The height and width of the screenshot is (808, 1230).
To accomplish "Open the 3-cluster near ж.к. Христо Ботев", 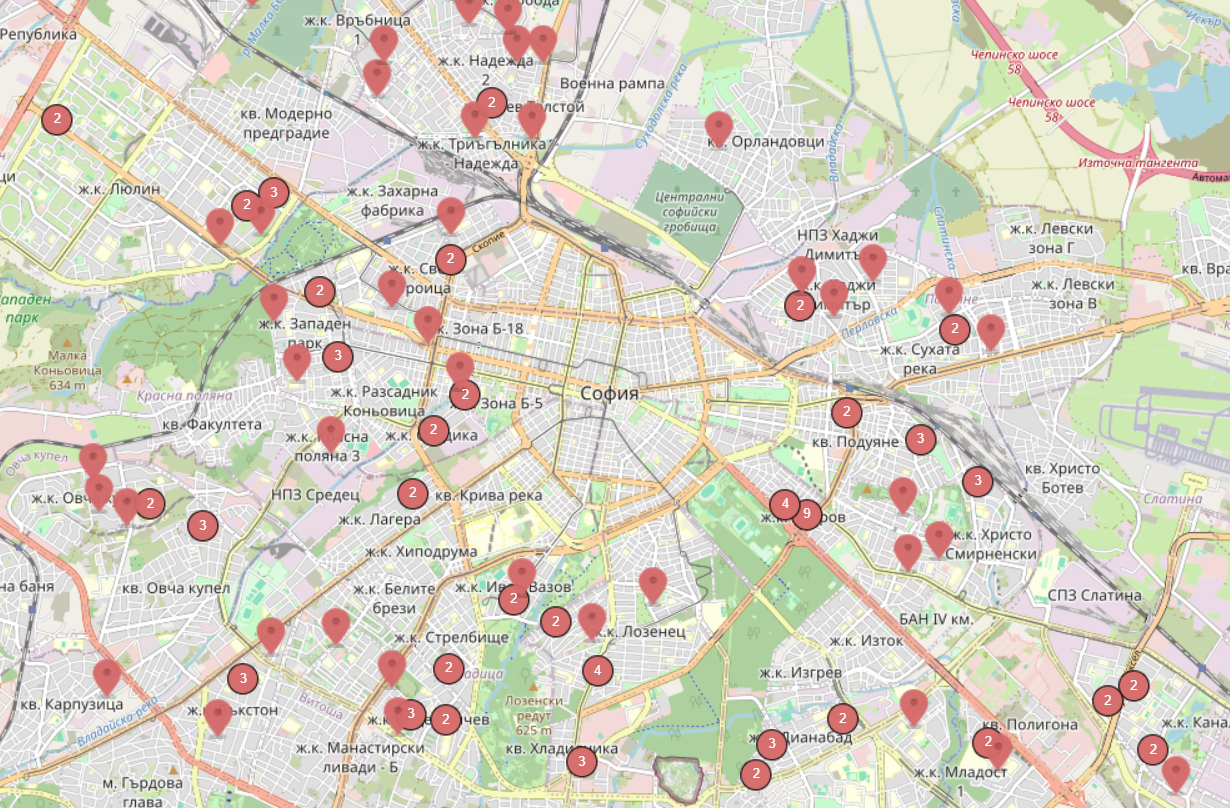I will click(x=978, y=481).
